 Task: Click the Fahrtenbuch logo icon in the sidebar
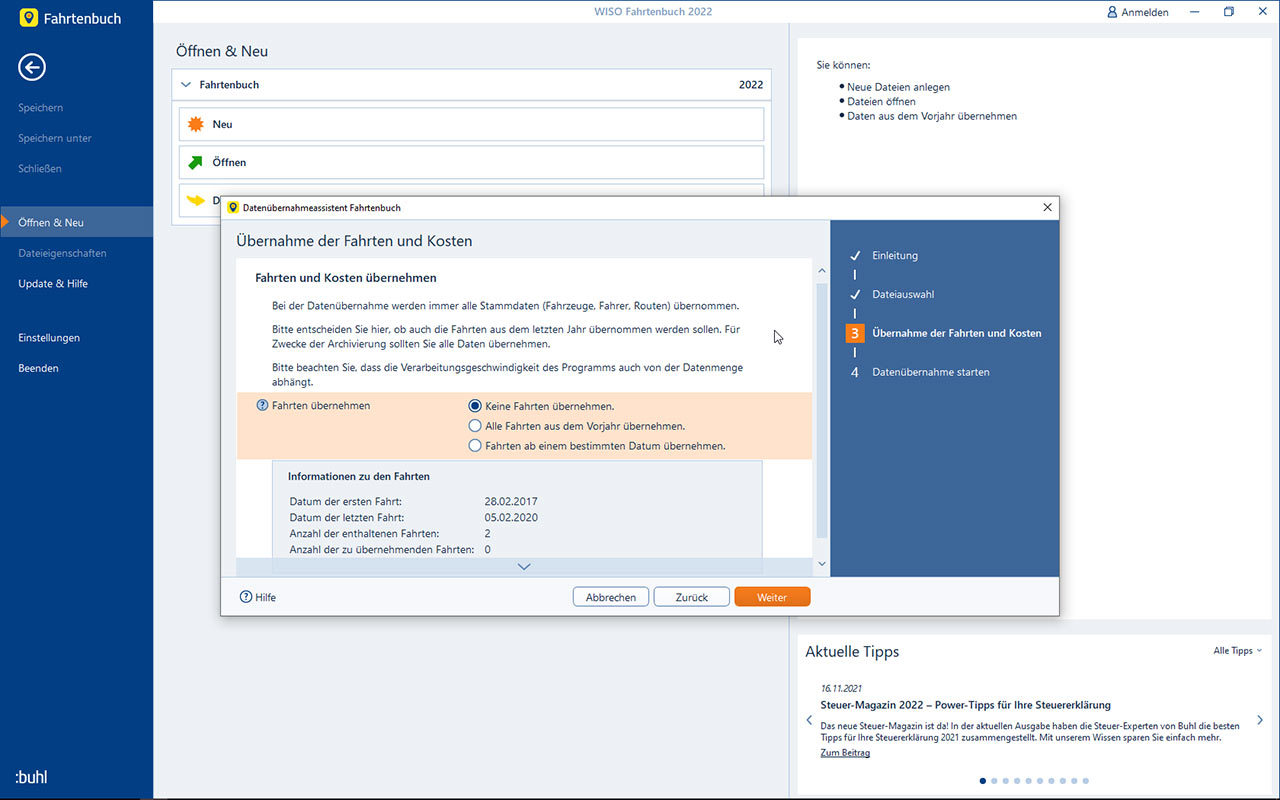(x=28, y=18)
